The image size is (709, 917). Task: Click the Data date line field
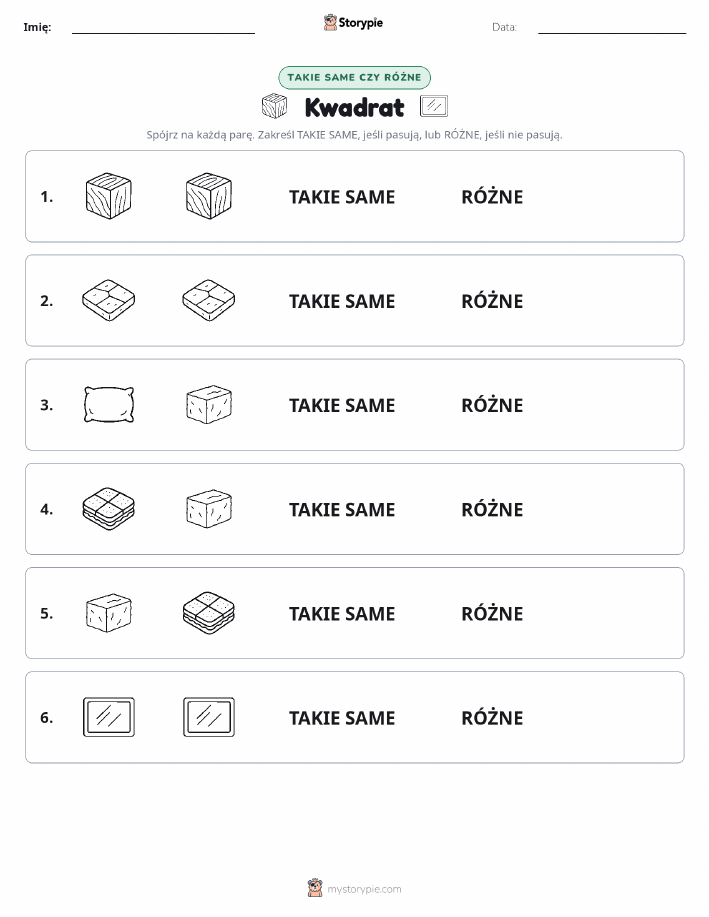coord(612,28)
